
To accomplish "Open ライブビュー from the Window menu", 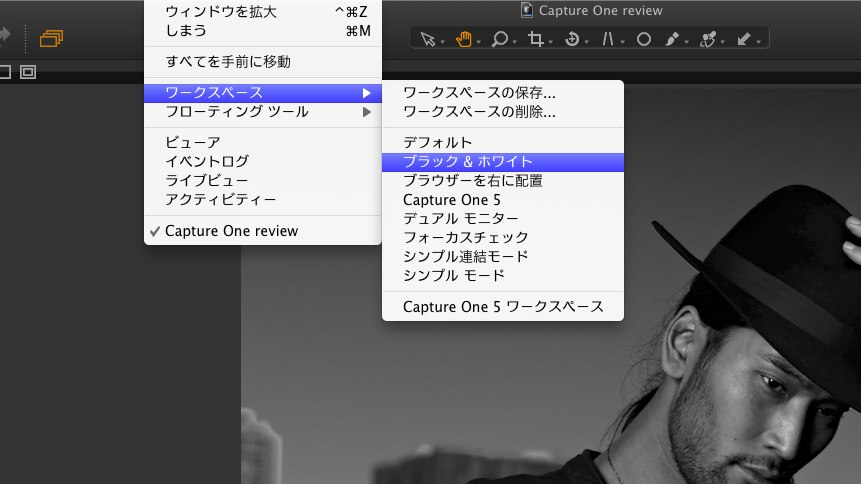I will tap(263, 180).
